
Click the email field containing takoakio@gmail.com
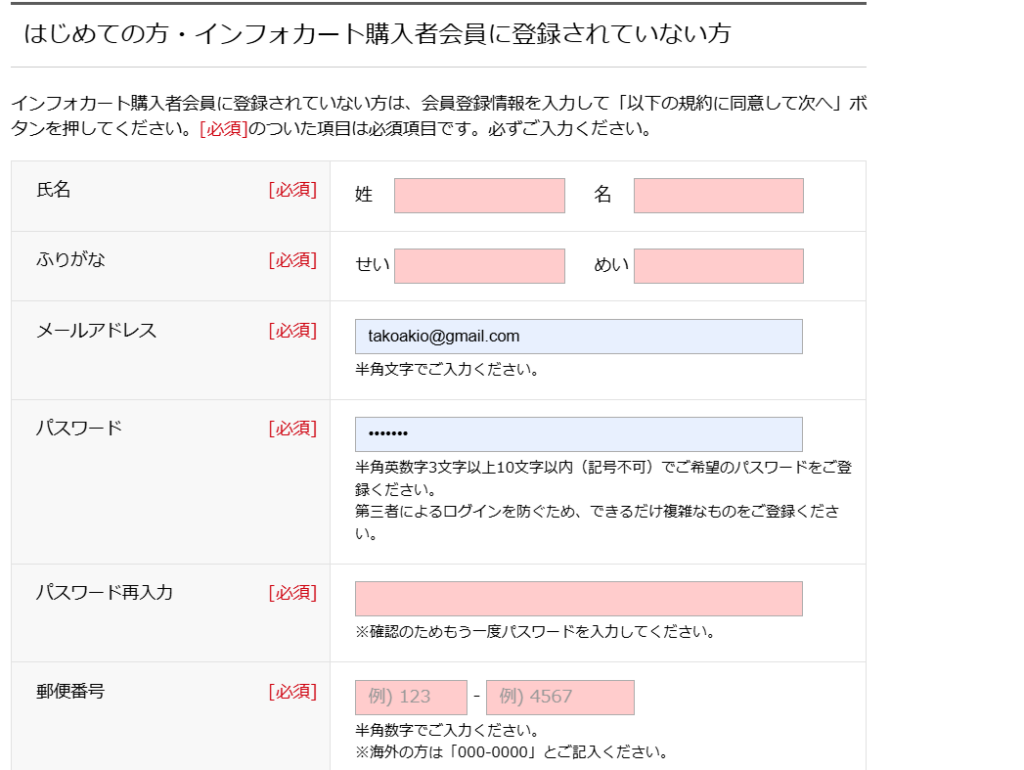(578, 336)
